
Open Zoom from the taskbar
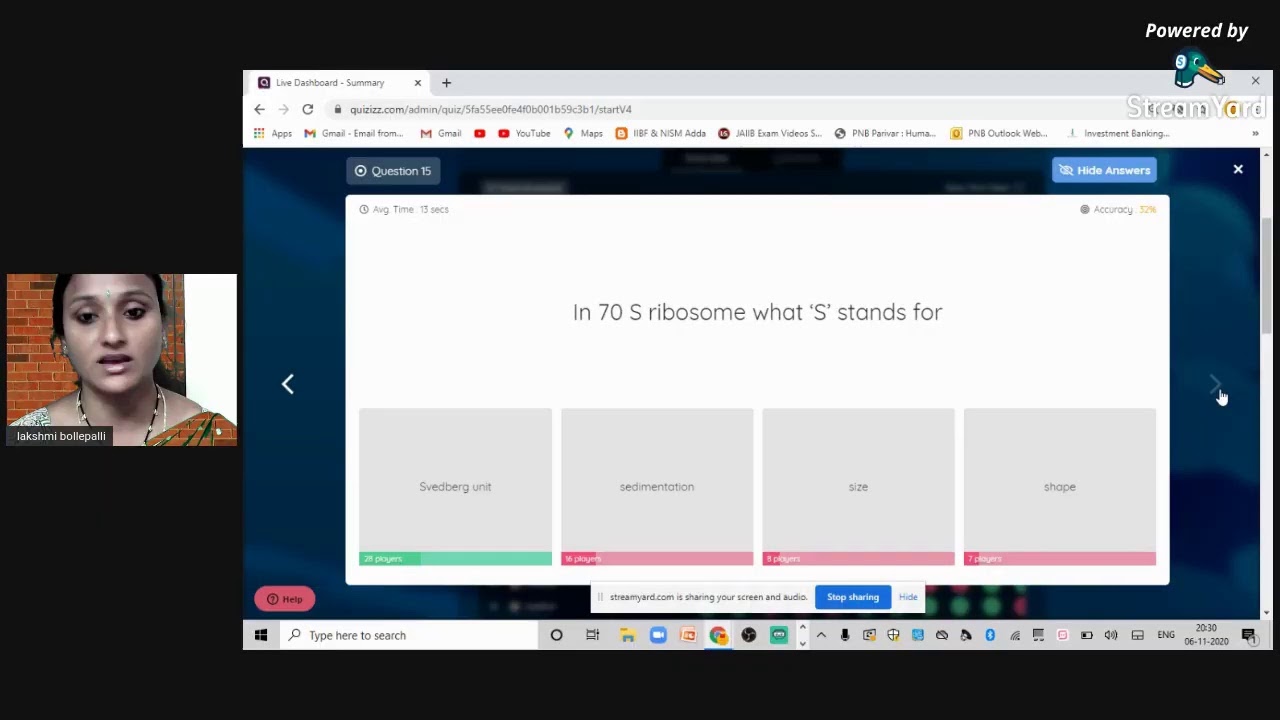[x=658, y=635]
